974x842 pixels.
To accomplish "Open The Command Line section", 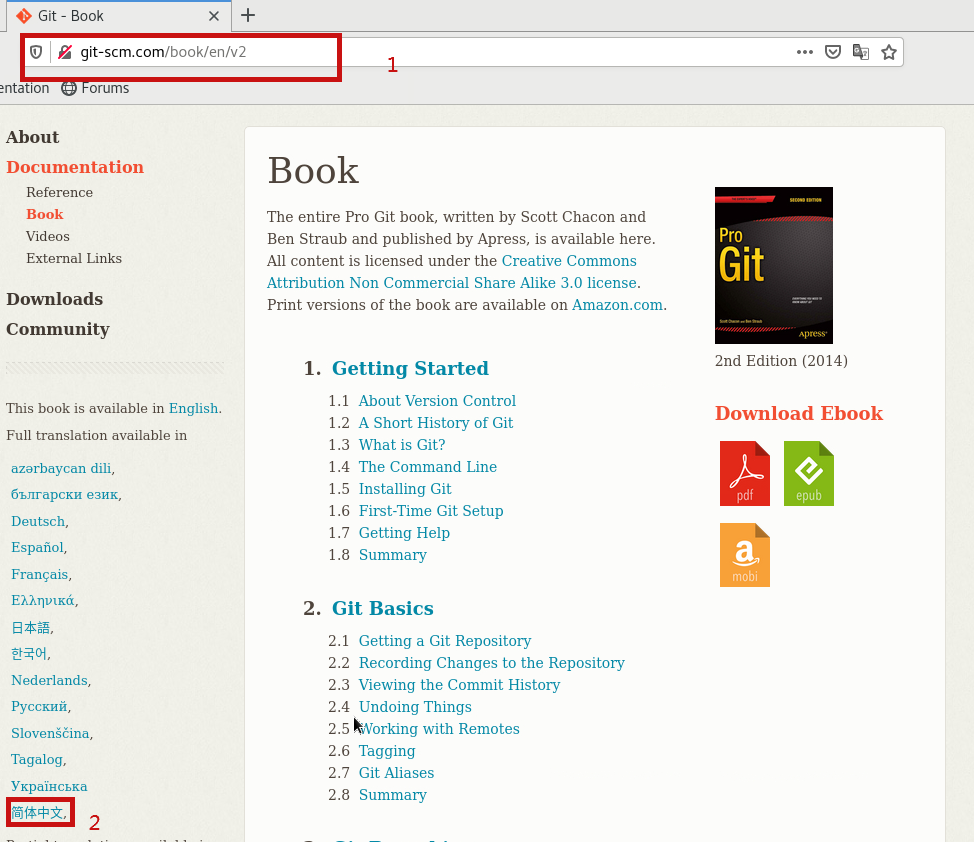I will coord(428,467).
